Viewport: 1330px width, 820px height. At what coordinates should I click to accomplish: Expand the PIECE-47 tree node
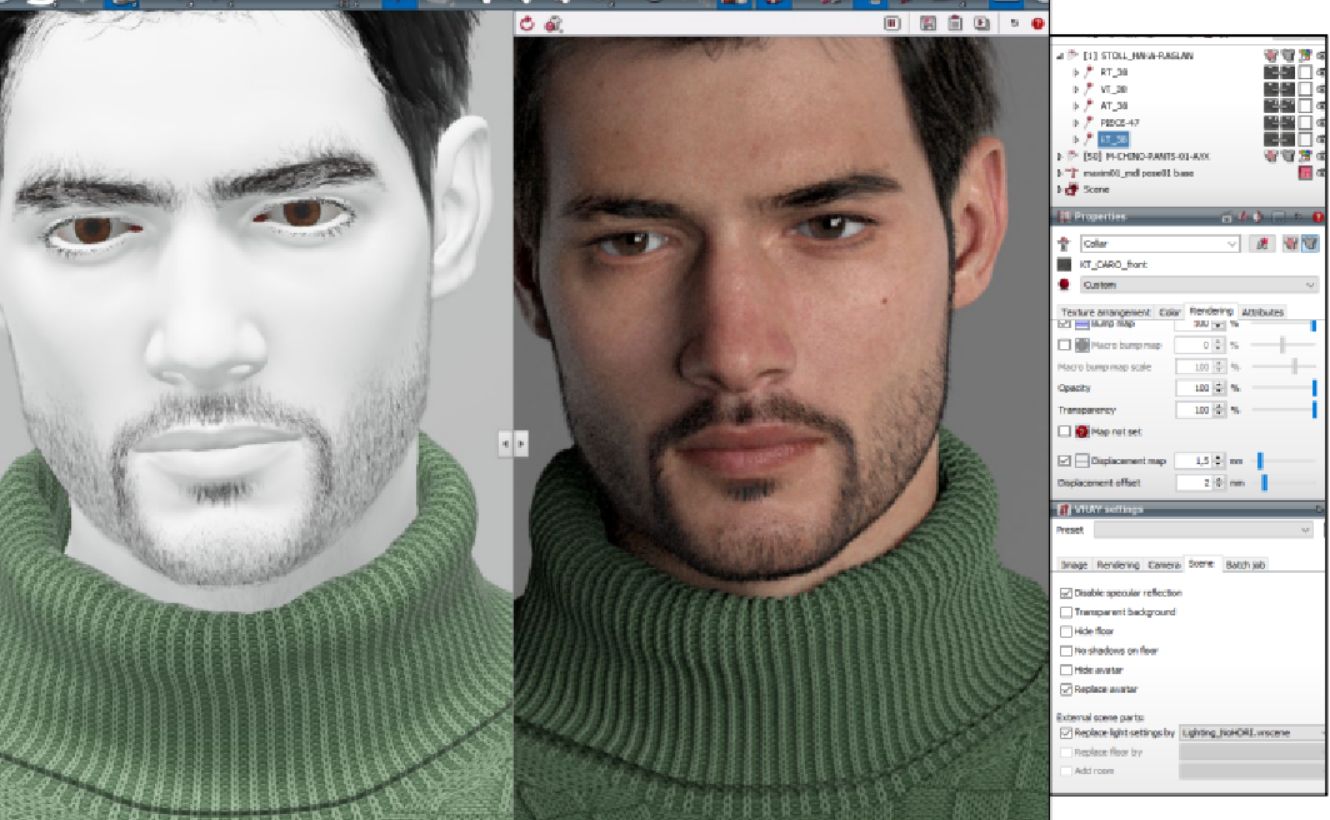click(1076, 123)
